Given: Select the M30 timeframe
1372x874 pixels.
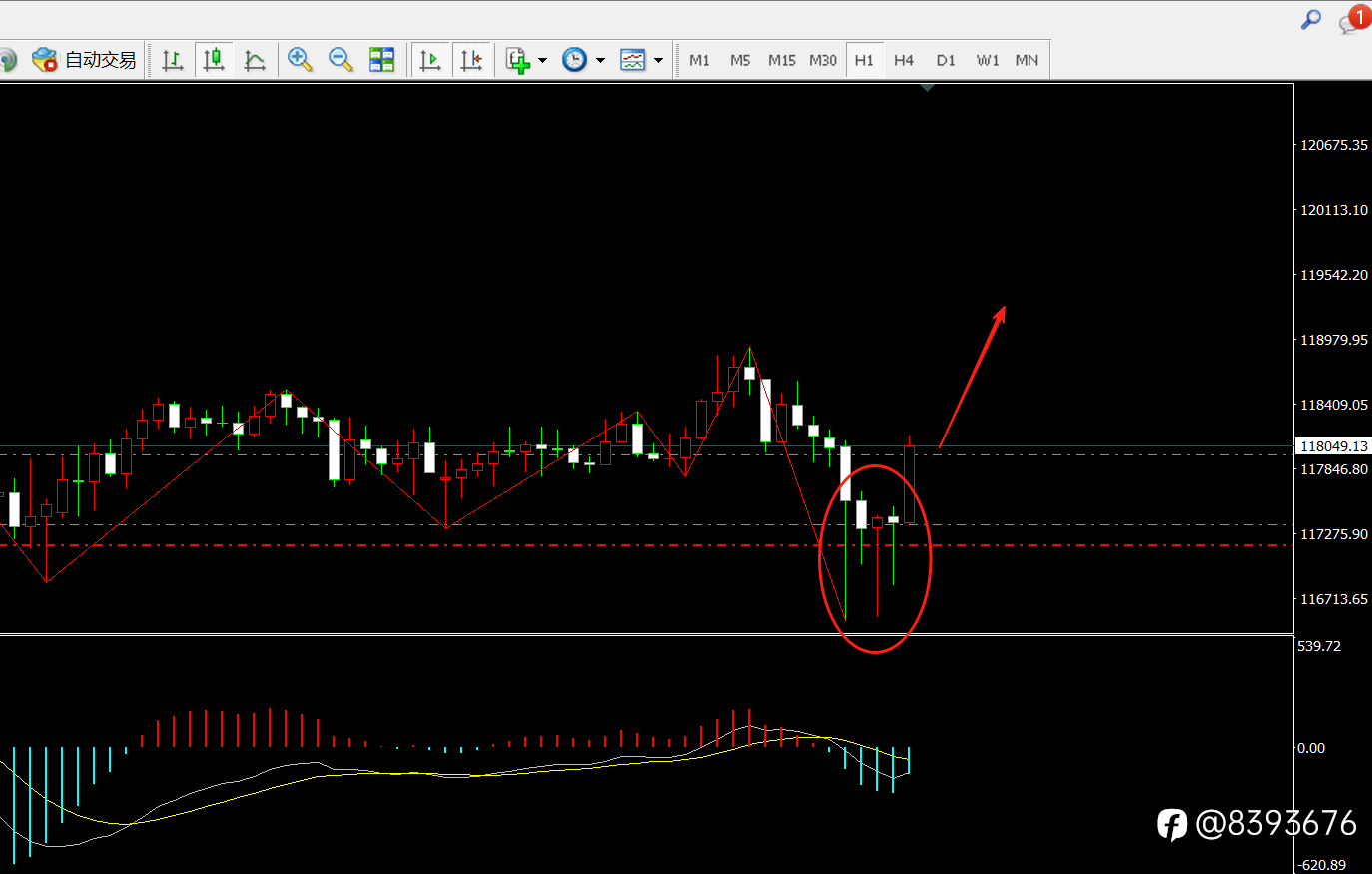Looking at the screenshot, I should click(x=823, y=60).
